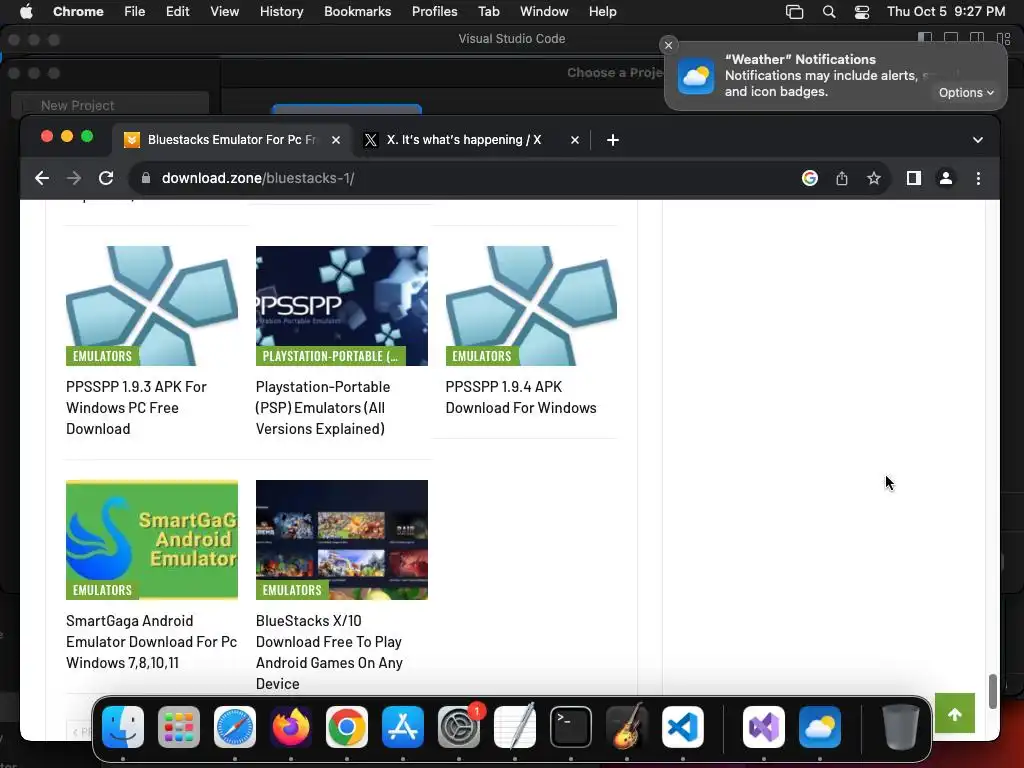This screenshot has height=768, width=1024.
Task: Open the PPSSPP 1.9.4 APK thumbnail
Action: coord(531,306)
